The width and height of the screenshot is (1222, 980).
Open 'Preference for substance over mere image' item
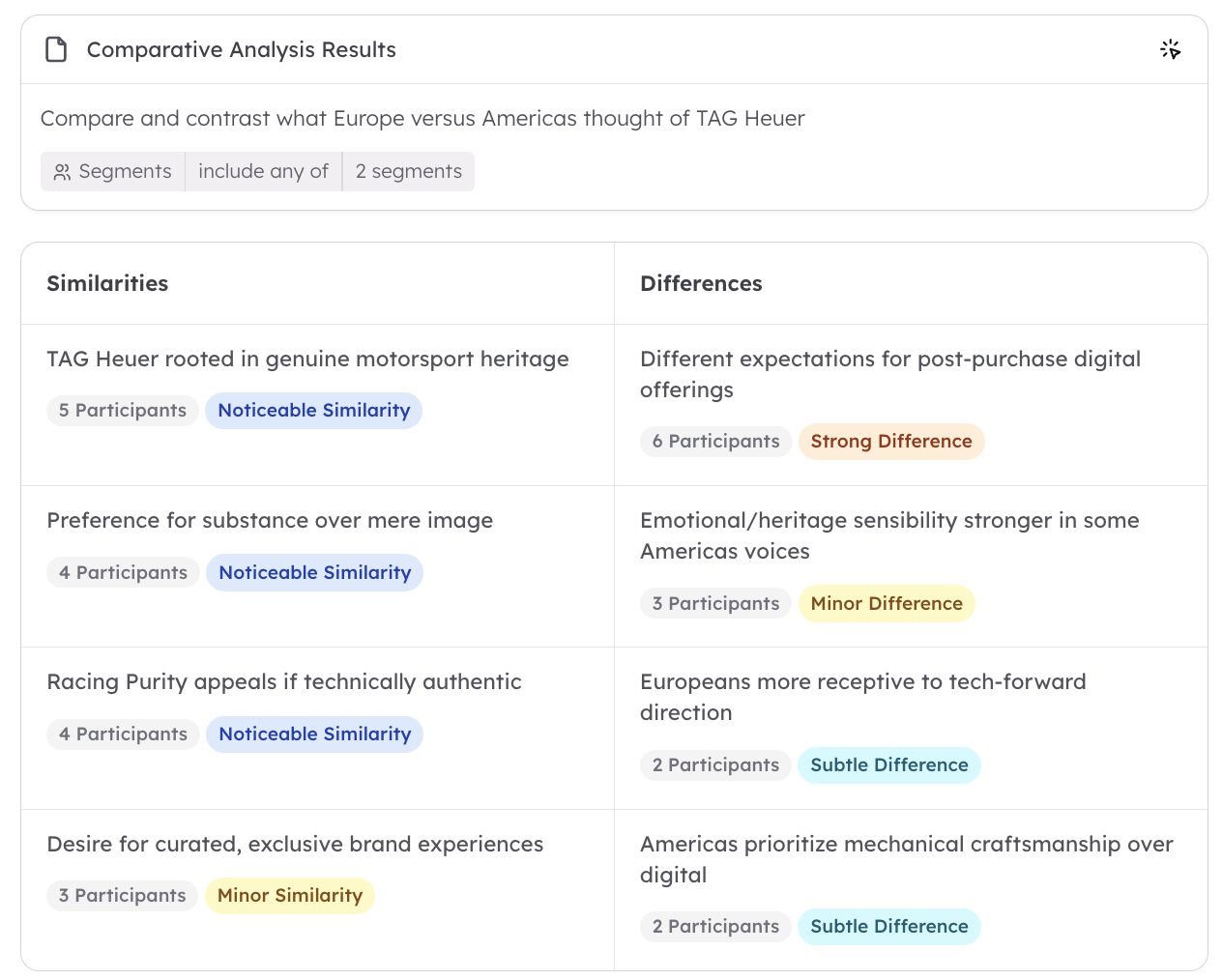click(270, 520)
